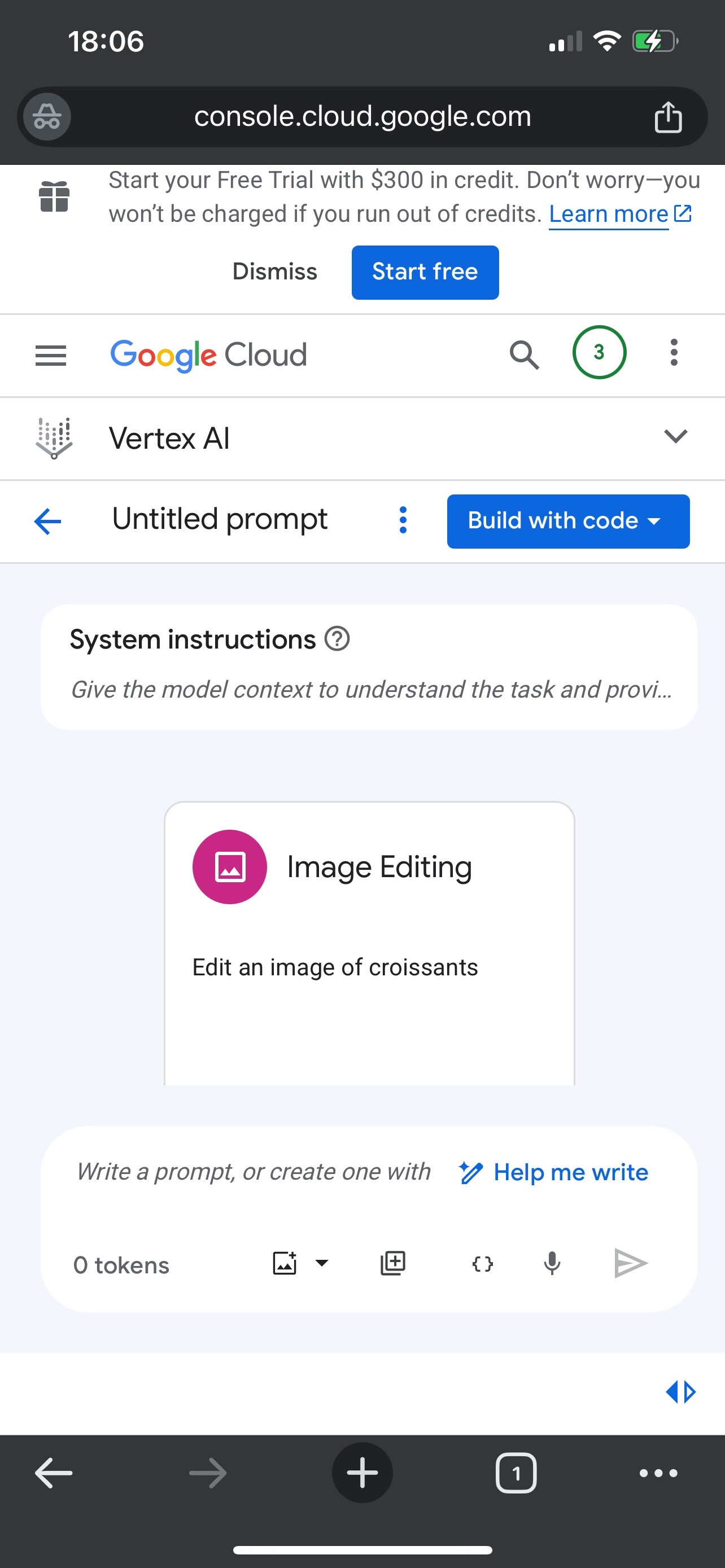Image resolution: width=725 pixels, height=1568 pixels.
Task: Open the Untitled prompt more options menu
Action: (x=403, y=520)
